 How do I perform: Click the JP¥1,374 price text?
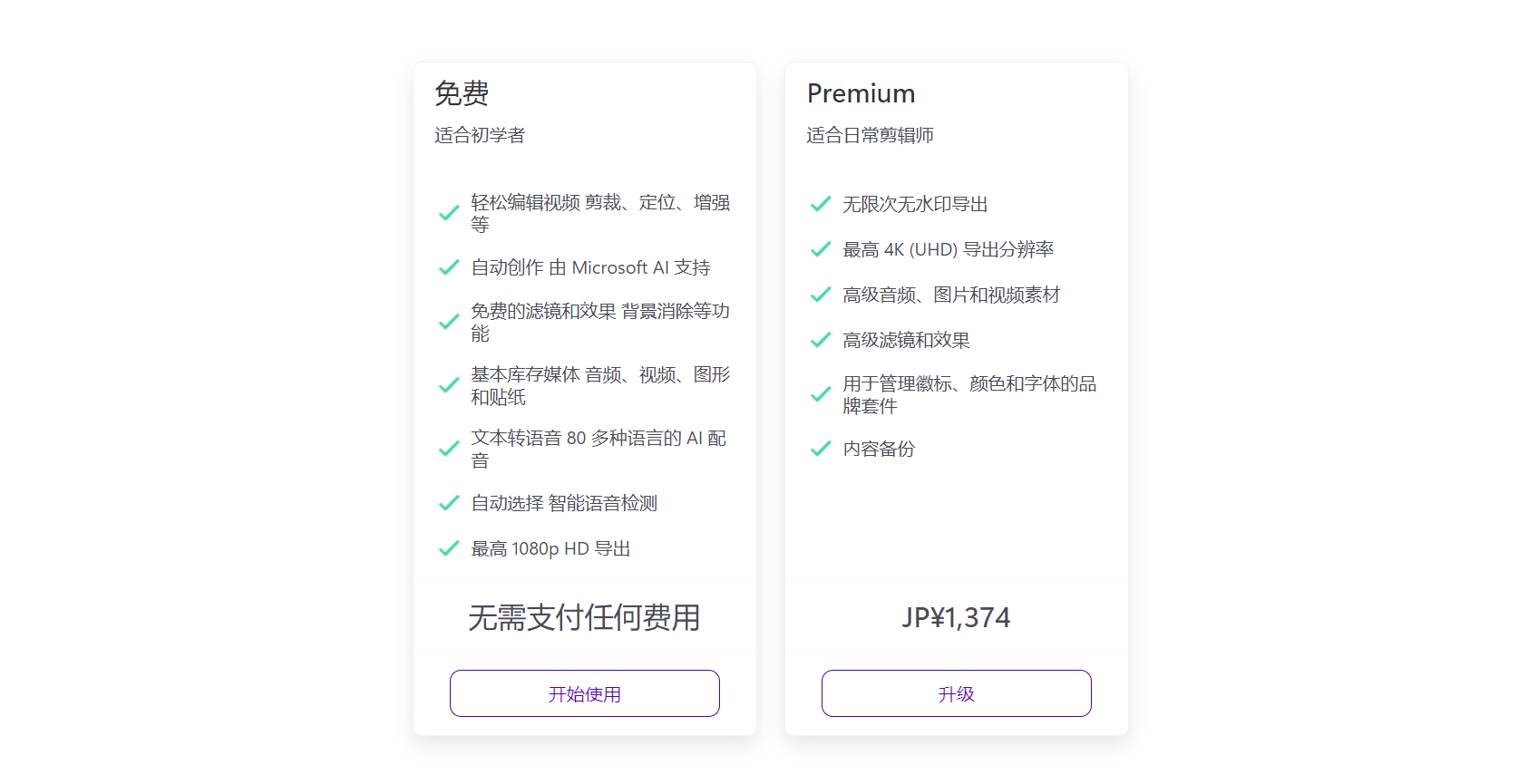click(x=956, y=616)
